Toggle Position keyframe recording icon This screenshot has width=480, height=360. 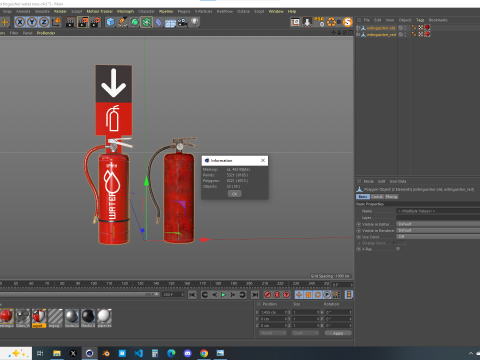coord(299,295)
